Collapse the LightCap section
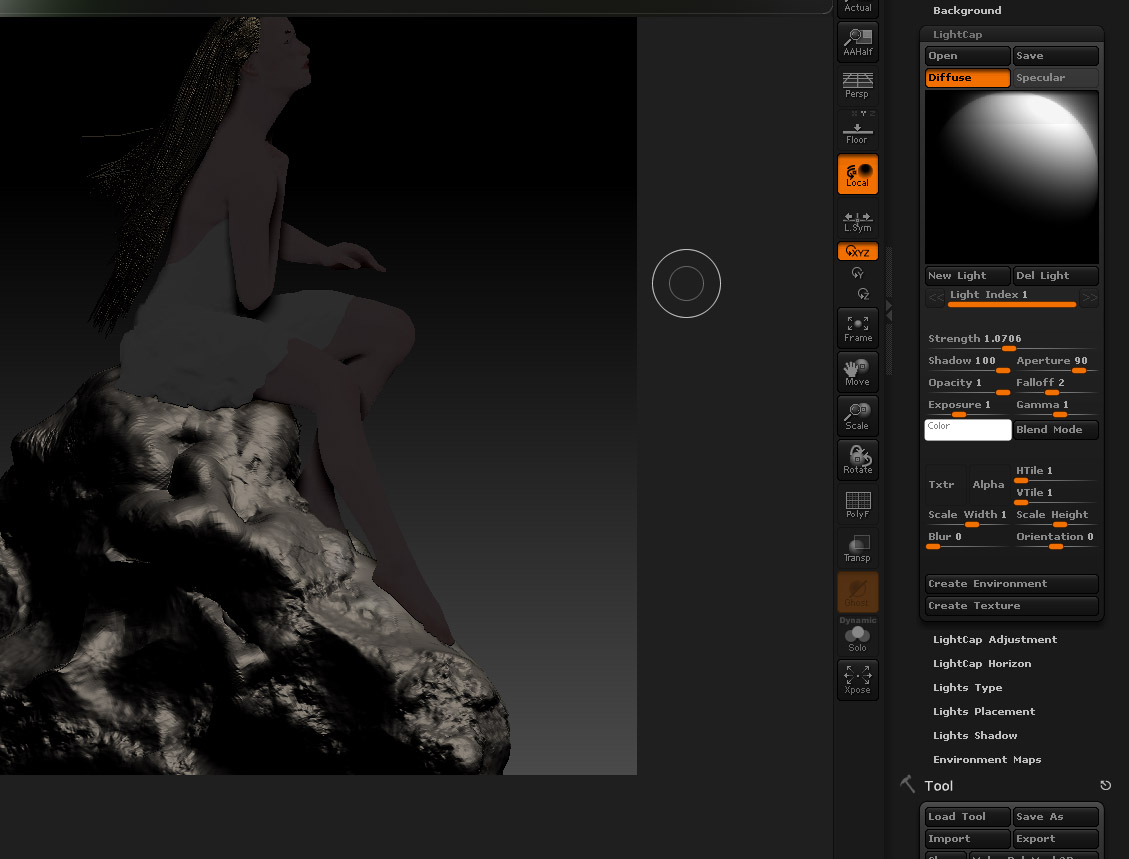The image size is (1129, 859). tap(957, 35)
